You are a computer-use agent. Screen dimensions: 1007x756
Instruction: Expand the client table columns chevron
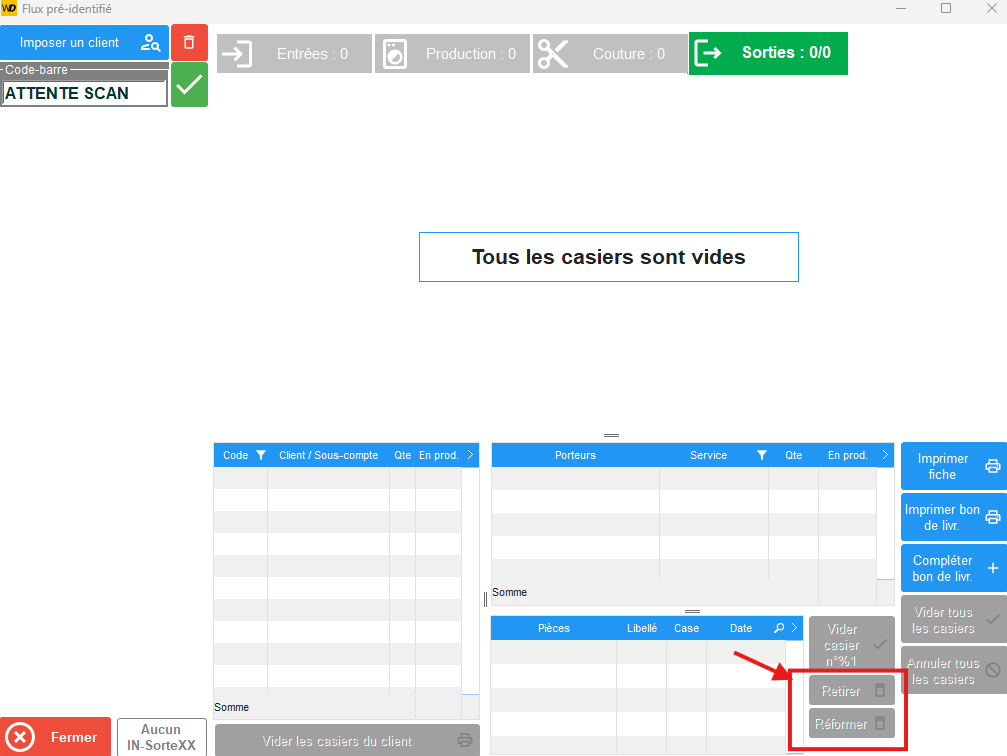(x=470, y=455)
